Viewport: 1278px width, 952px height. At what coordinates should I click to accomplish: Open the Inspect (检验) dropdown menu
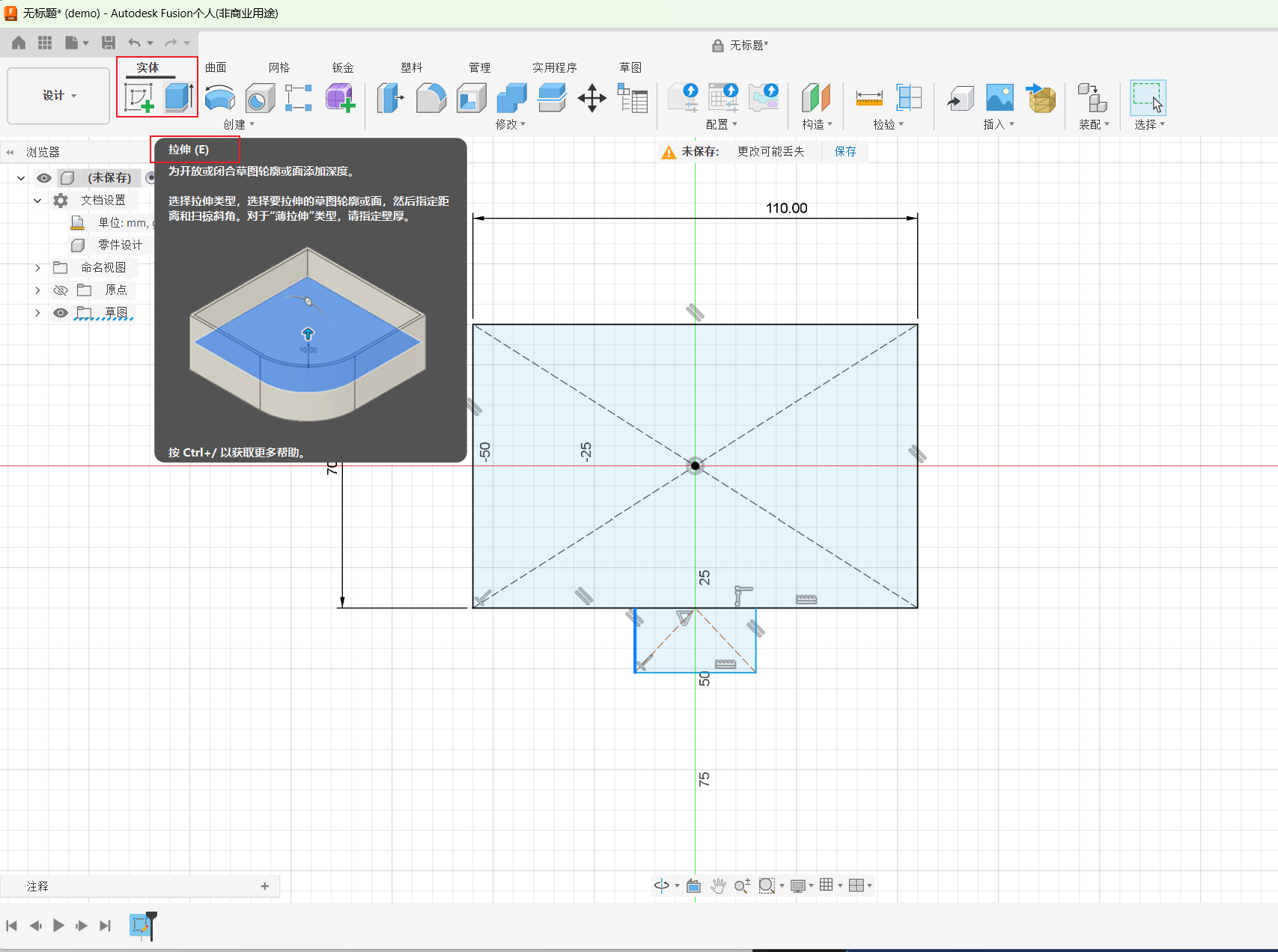point(888,124)
